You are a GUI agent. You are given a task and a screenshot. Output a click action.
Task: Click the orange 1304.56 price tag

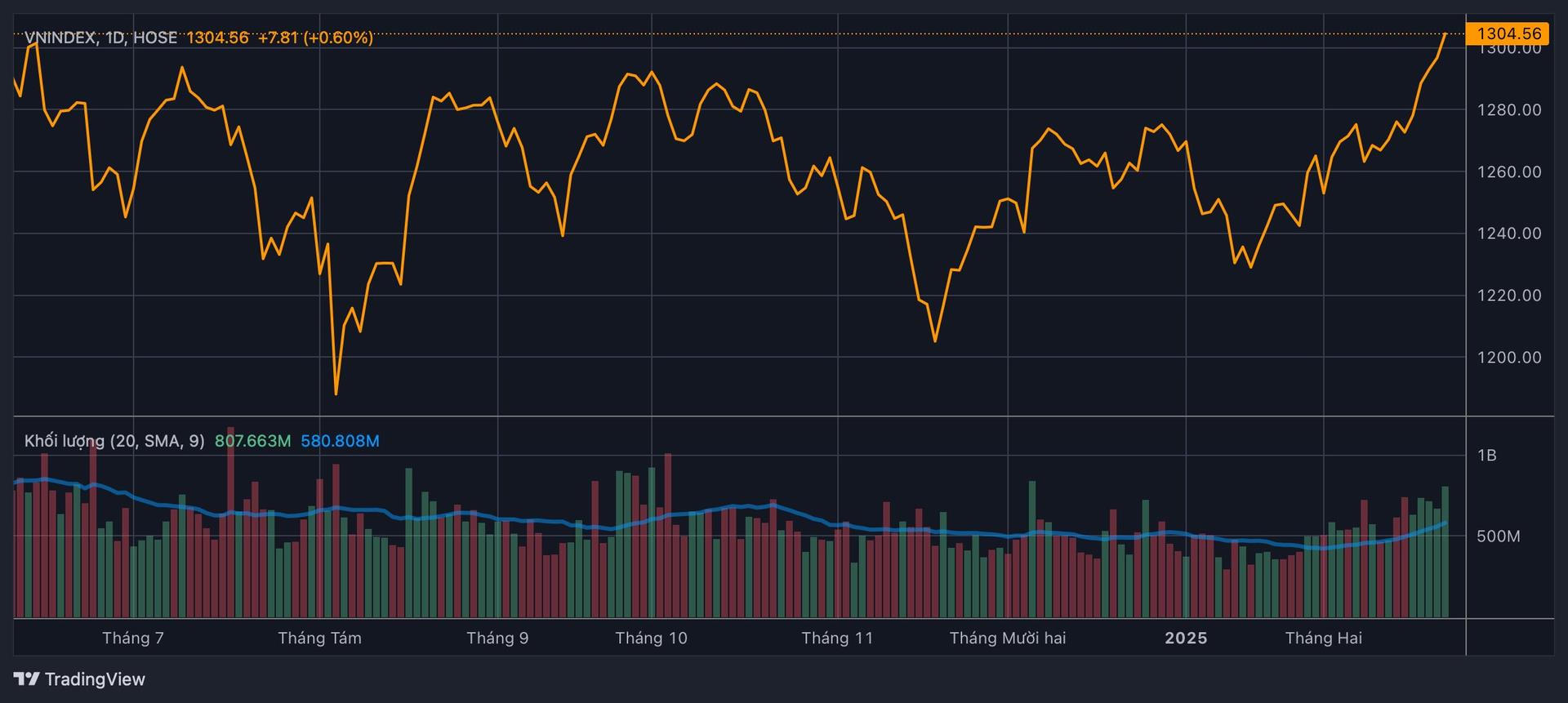1508,33
